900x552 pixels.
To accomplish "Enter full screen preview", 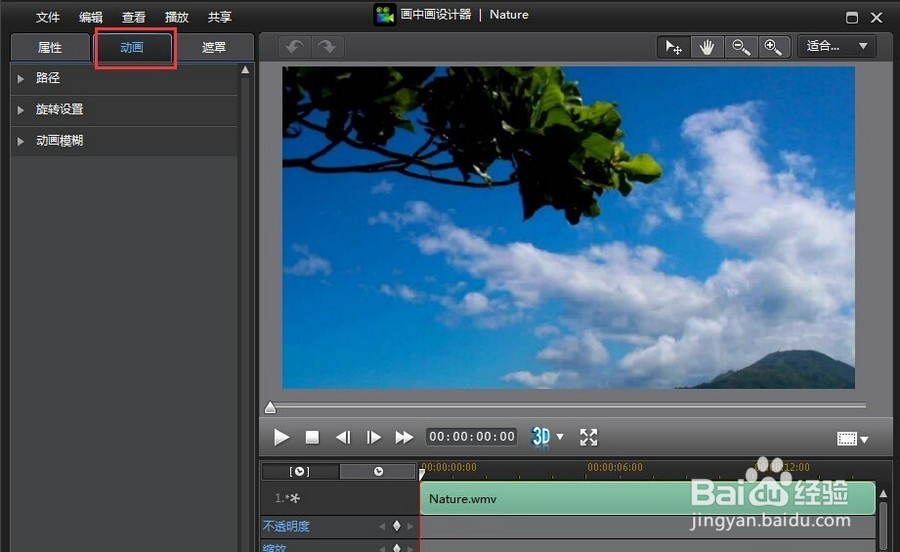I will (589, 437).
